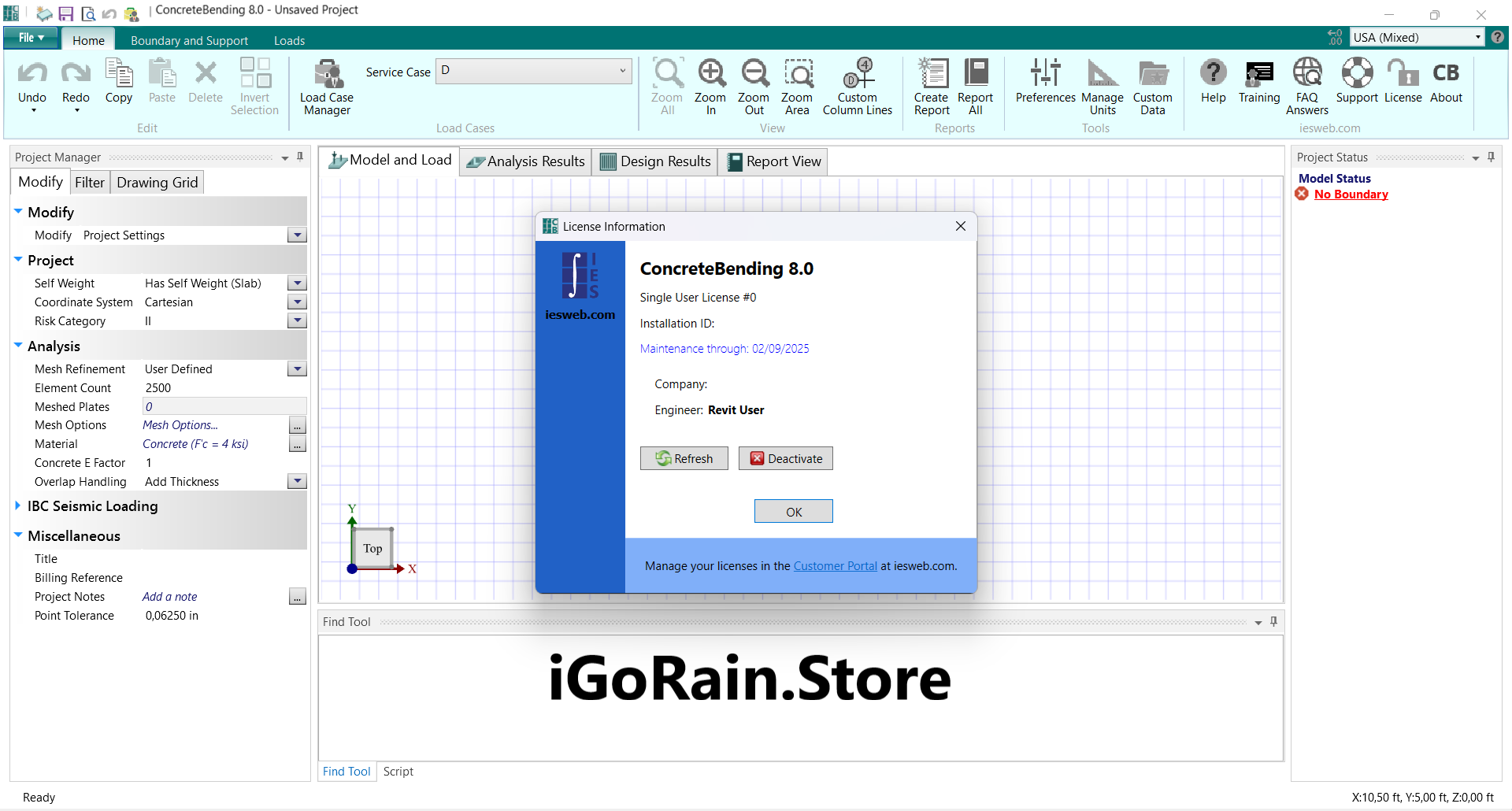Viewport: 1512px width, 811px height.
Task: Toggle the Find Tool panel pin
Action: coord(1273,622)
